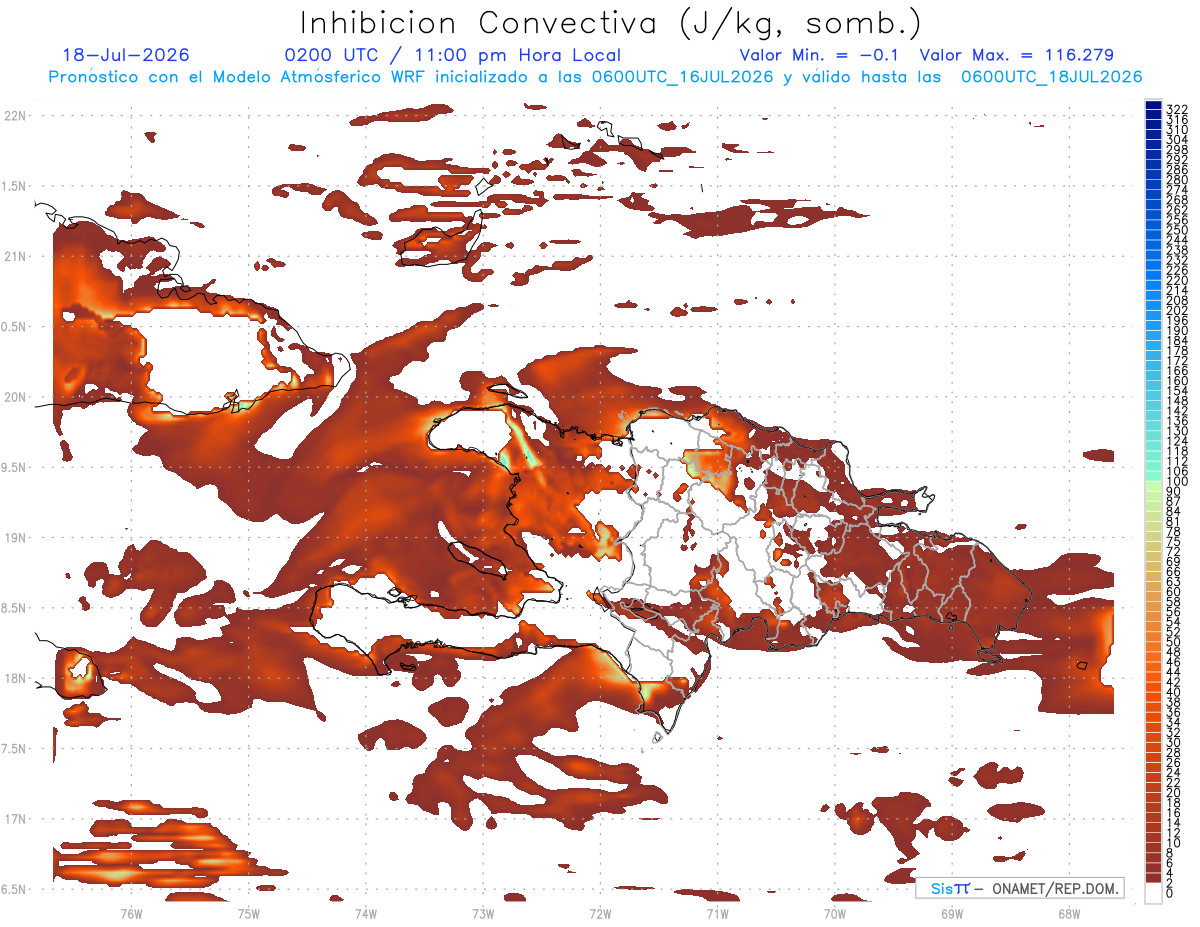Viewport: 1200px width, 927px height.
Task: Click the colorbar value 40
Action: (x=1174, y=692)
